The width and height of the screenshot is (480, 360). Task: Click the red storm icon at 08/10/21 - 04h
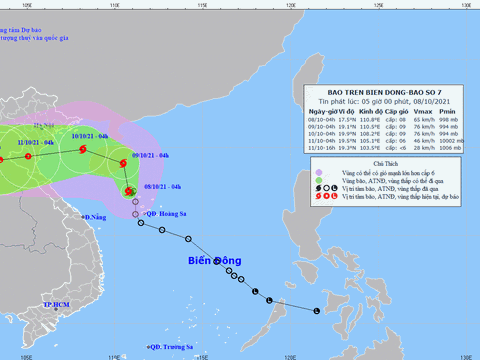128,191
